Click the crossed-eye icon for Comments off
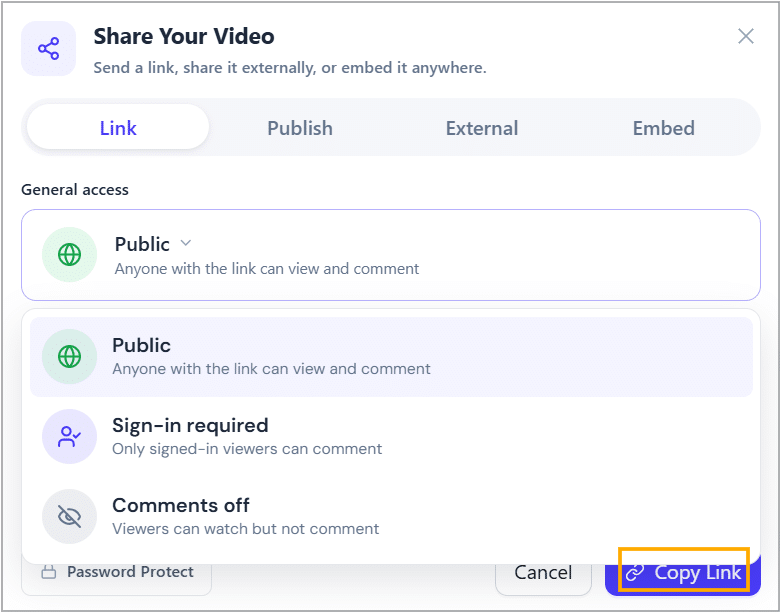 (x=69, y=516)
